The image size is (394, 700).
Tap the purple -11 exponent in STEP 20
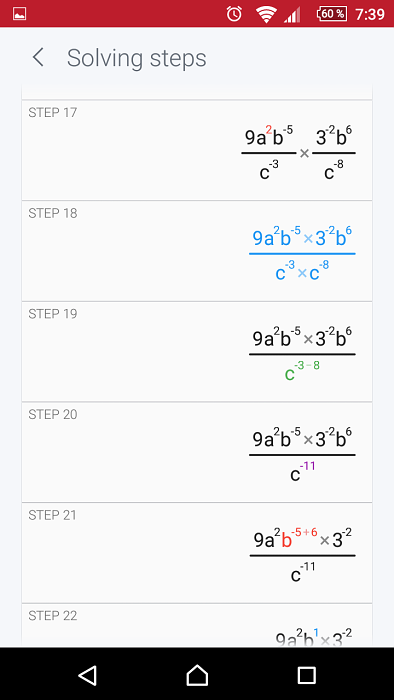click(308, 467)
